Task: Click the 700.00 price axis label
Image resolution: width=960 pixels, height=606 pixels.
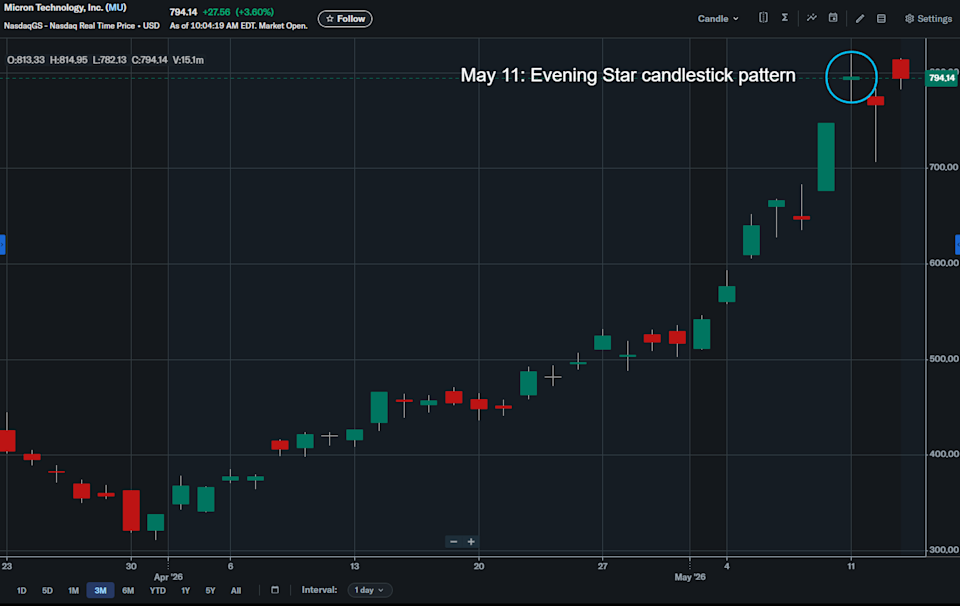Action: tap(943, 167)
